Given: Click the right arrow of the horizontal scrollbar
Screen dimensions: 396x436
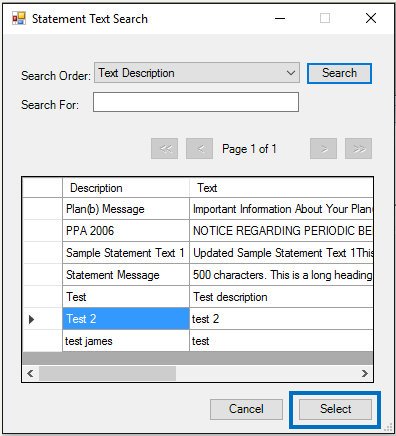Looking at the screenshot, I should point(365,373).
